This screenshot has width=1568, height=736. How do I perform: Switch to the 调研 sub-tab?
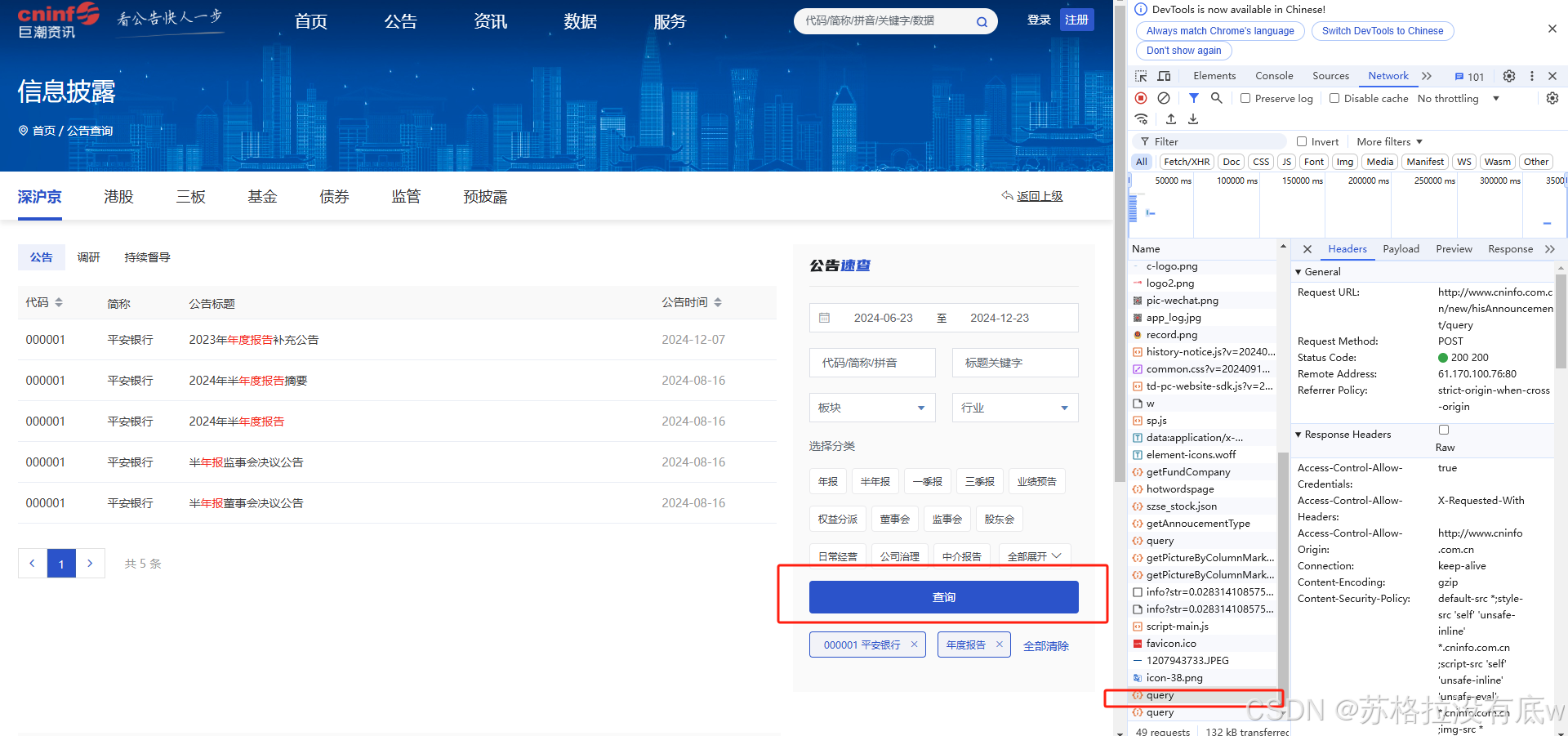88,257
